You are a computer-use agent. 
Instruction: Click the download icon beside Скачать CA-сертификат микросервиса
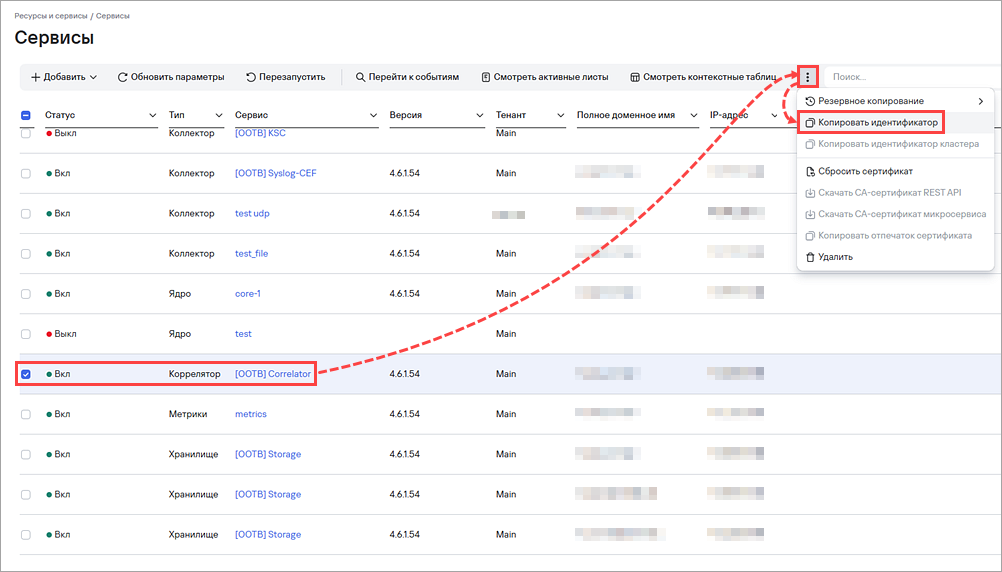click(x=810, y=214)
